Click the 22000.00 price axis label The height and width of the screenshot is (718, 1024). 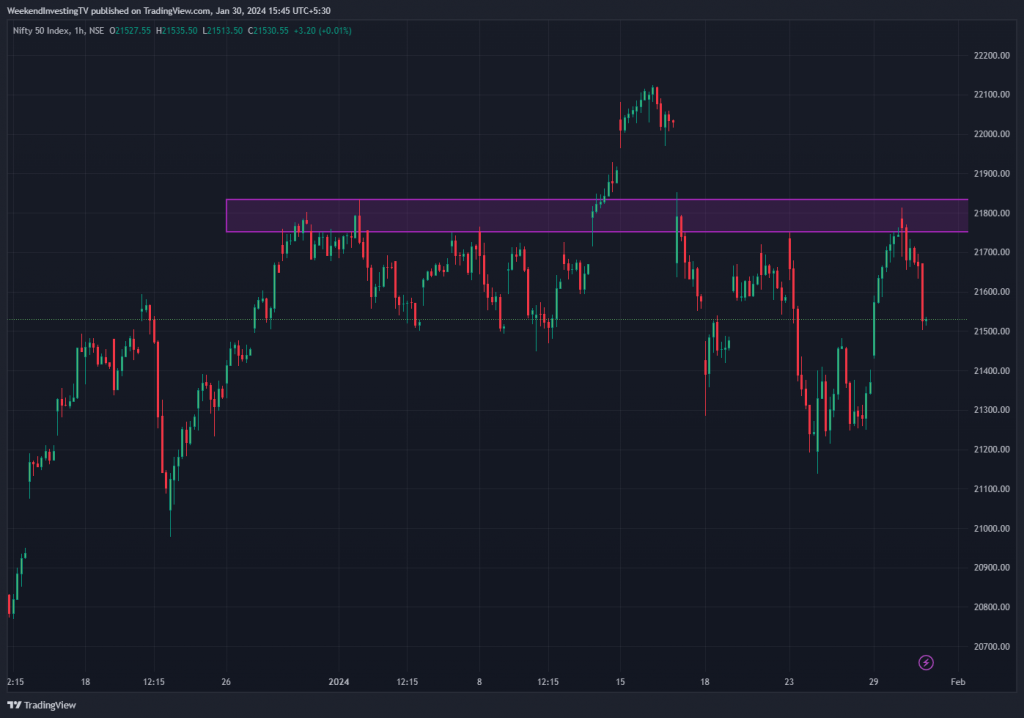pyautogui.click(x=991, y=134)
